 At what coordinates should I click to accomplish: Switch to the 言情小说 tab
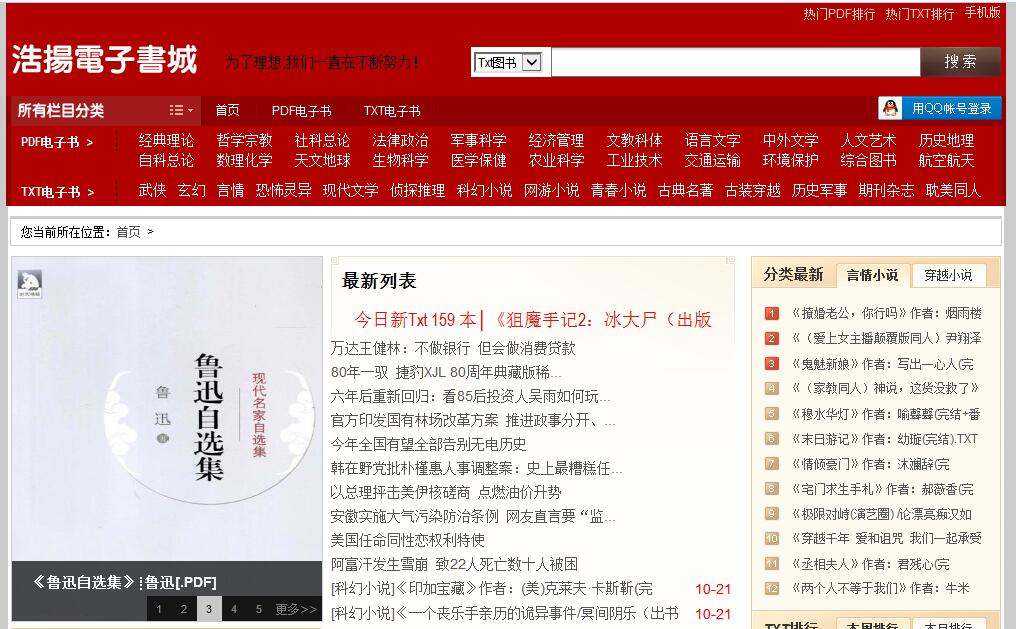(x=873, y=275)
